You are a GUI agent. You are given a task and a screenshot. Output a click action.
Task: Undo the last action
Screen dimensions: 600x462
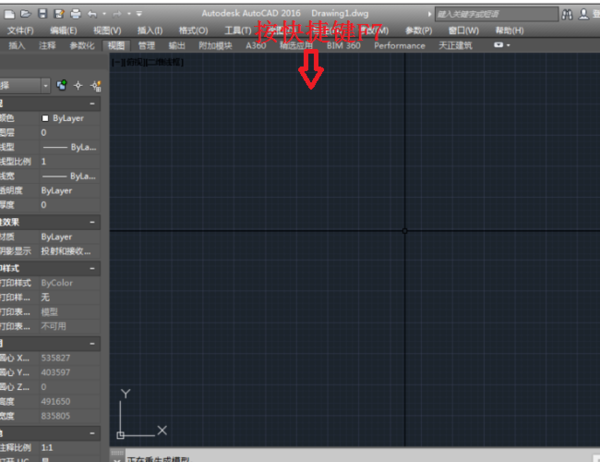click(x=92, y=14)
